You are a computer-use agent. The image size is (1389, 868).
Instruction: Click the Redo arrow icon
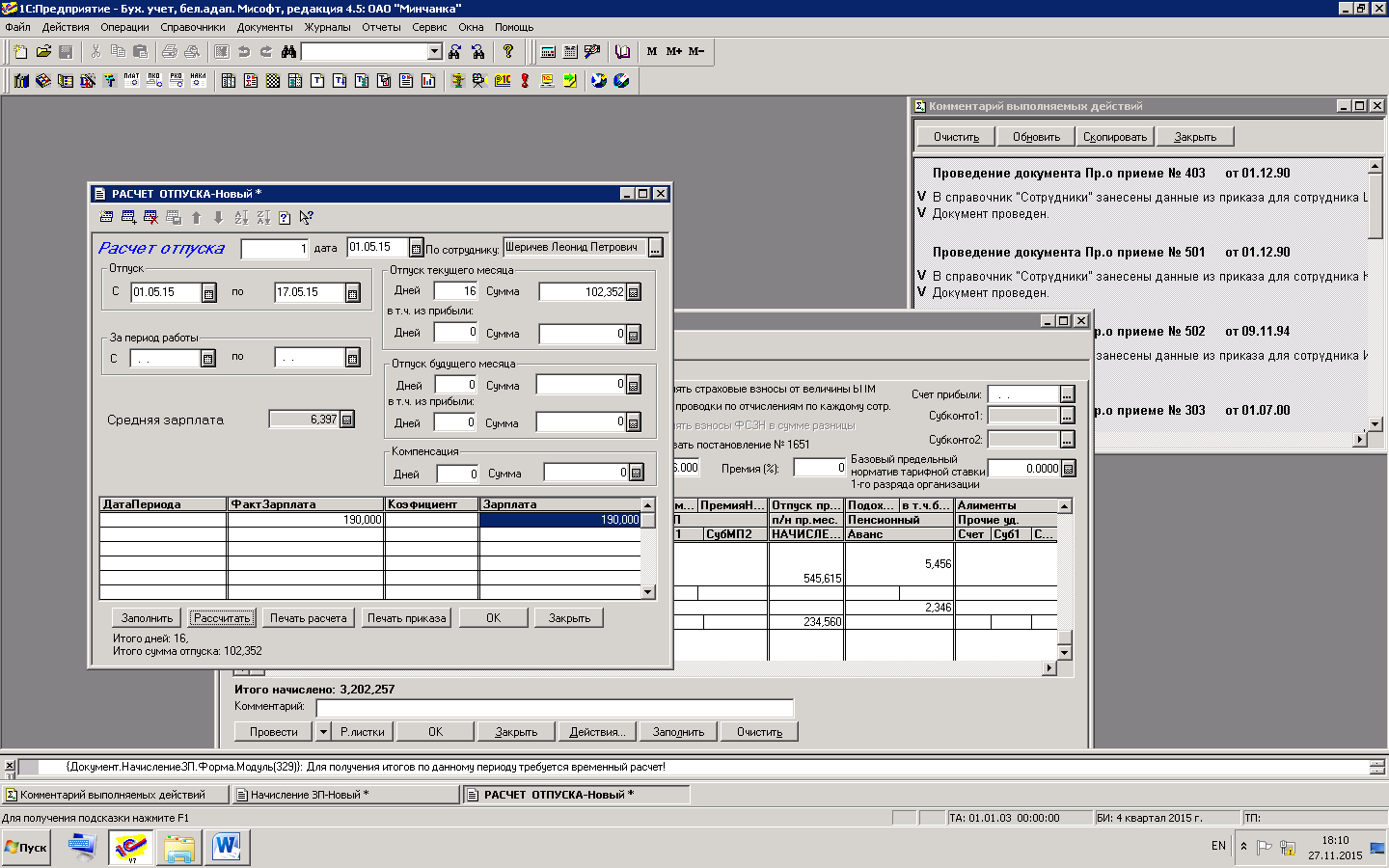[266, 51]
